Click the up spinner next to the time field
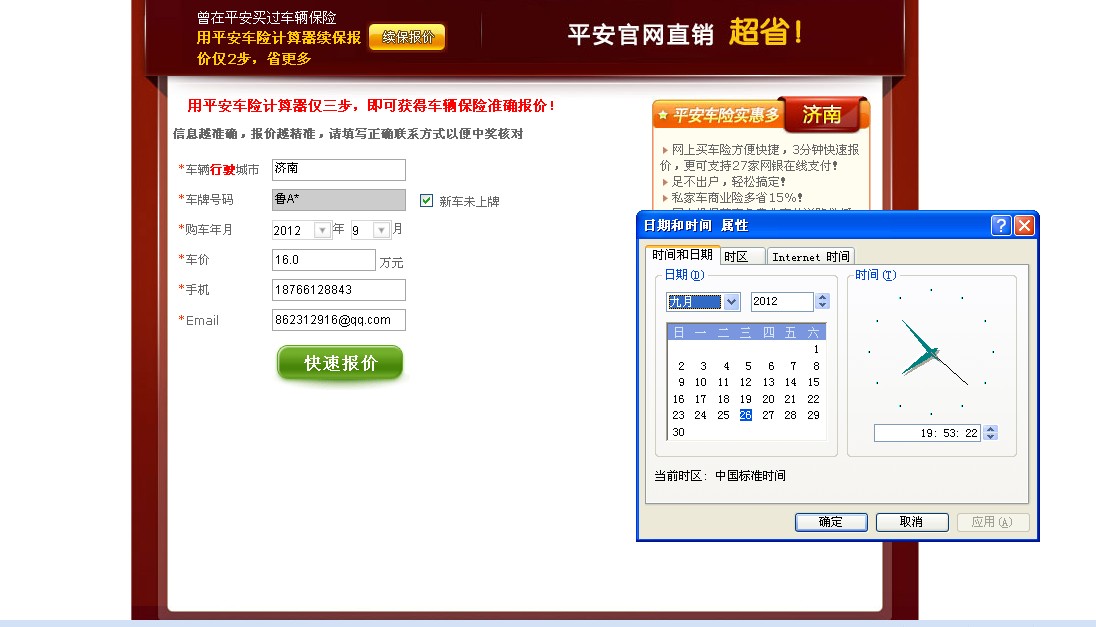This screenshot has height=627, width=1096. (x=990, y=428)
